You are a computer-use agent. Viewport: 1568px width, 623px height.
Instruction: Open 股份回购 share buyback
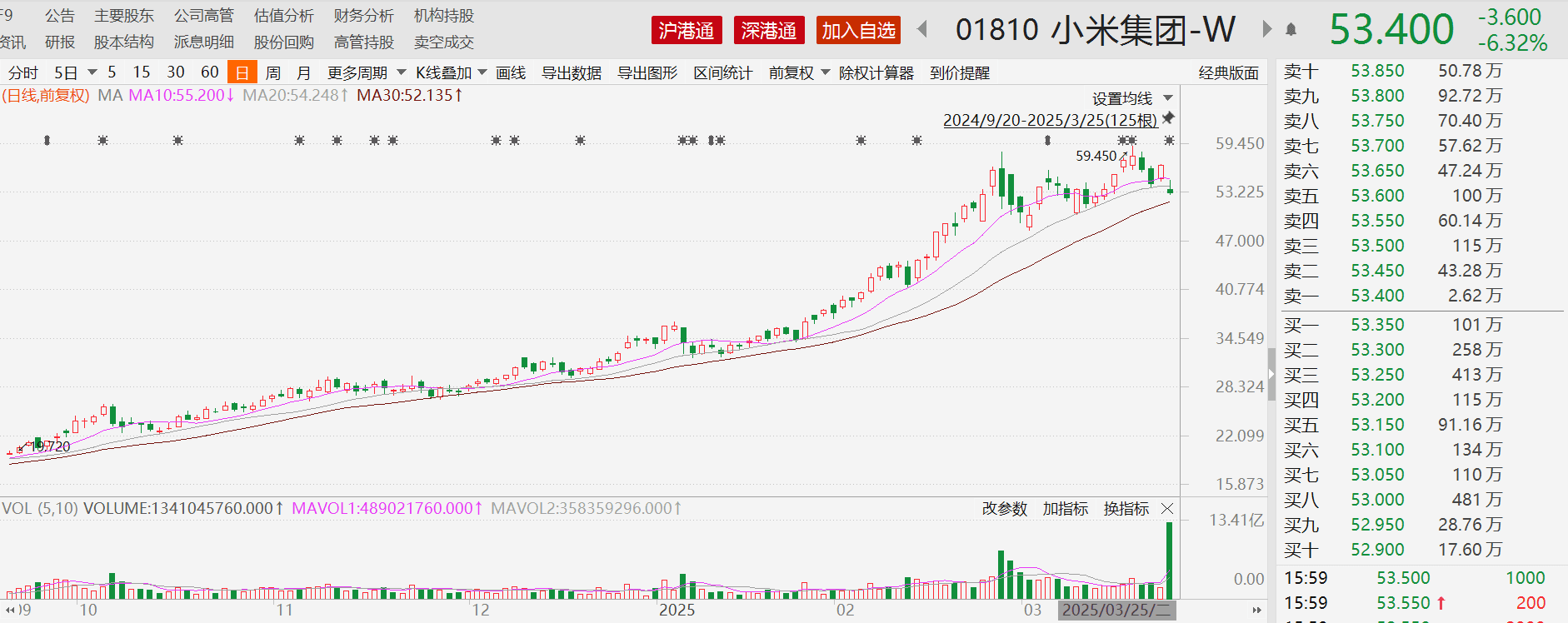(x=284, y=42)
